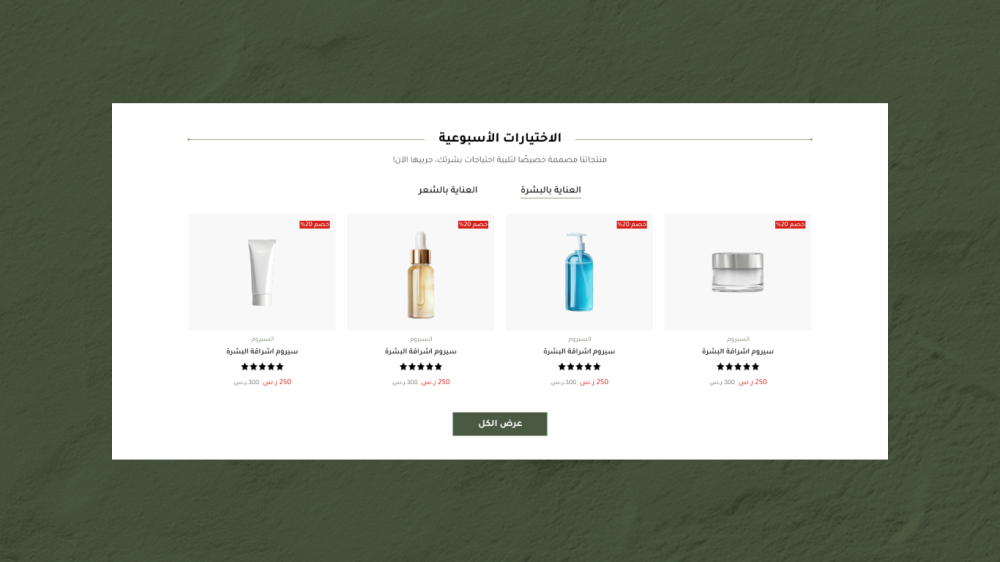The width and height of the screenshot is (1000, 562).
Task: Click star rating under the tube product
Action: point(262,367)
